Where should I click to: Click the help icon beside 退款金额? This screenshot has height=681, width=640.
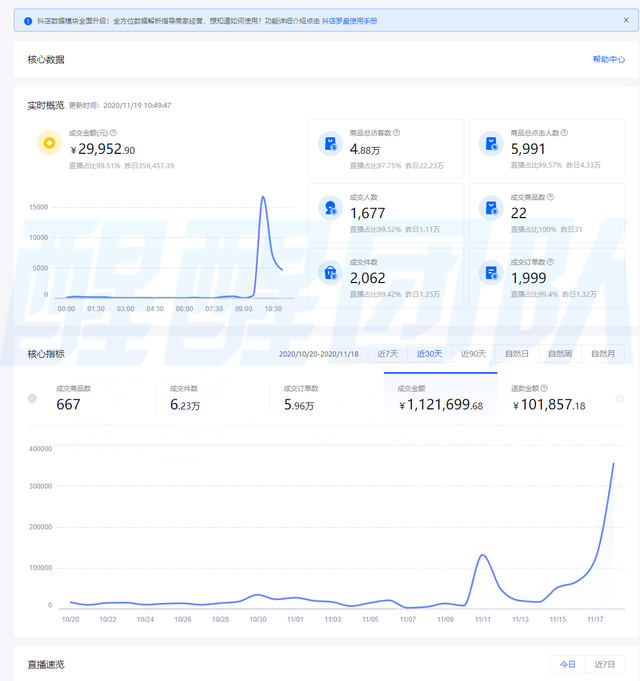pyautogui.click(x=544, y=388)
